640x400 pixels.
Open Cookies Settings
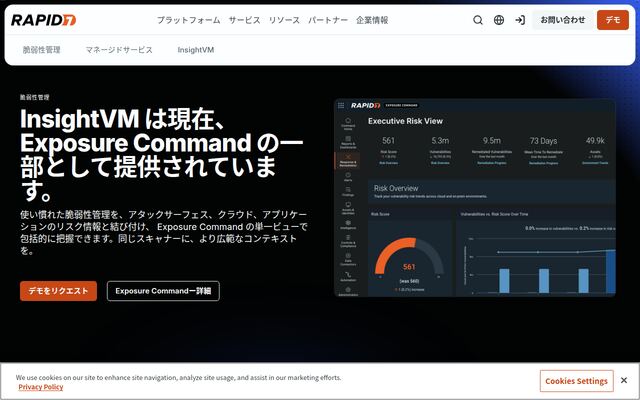(576, 381)
